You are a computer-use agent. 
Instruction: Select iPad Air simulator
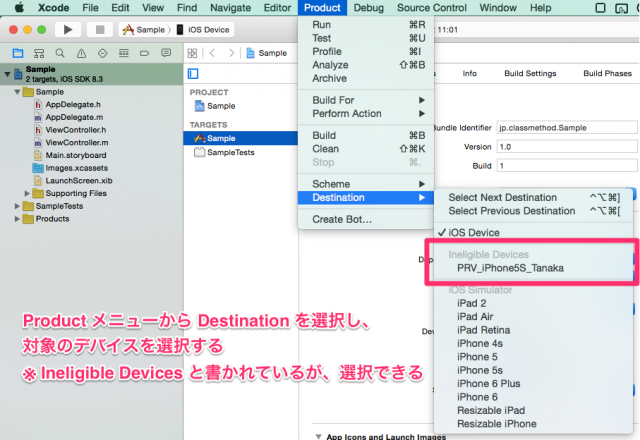tap(533, 317)
